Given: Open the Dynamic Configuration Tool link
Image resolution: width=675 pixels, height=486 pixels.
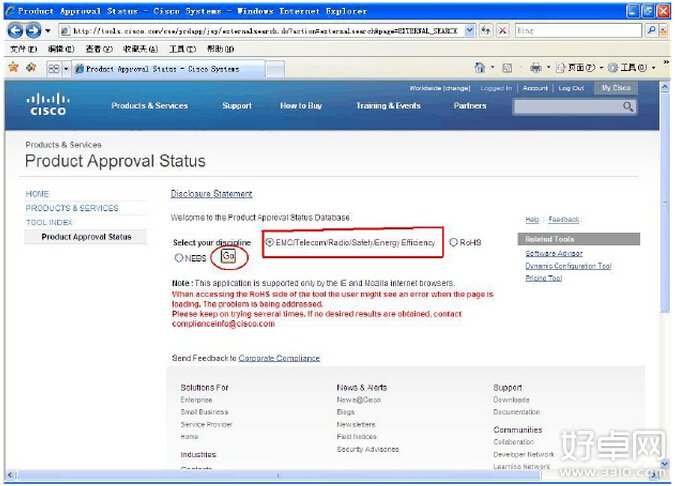Looking at the screenshot, I should tap(568, 266).
